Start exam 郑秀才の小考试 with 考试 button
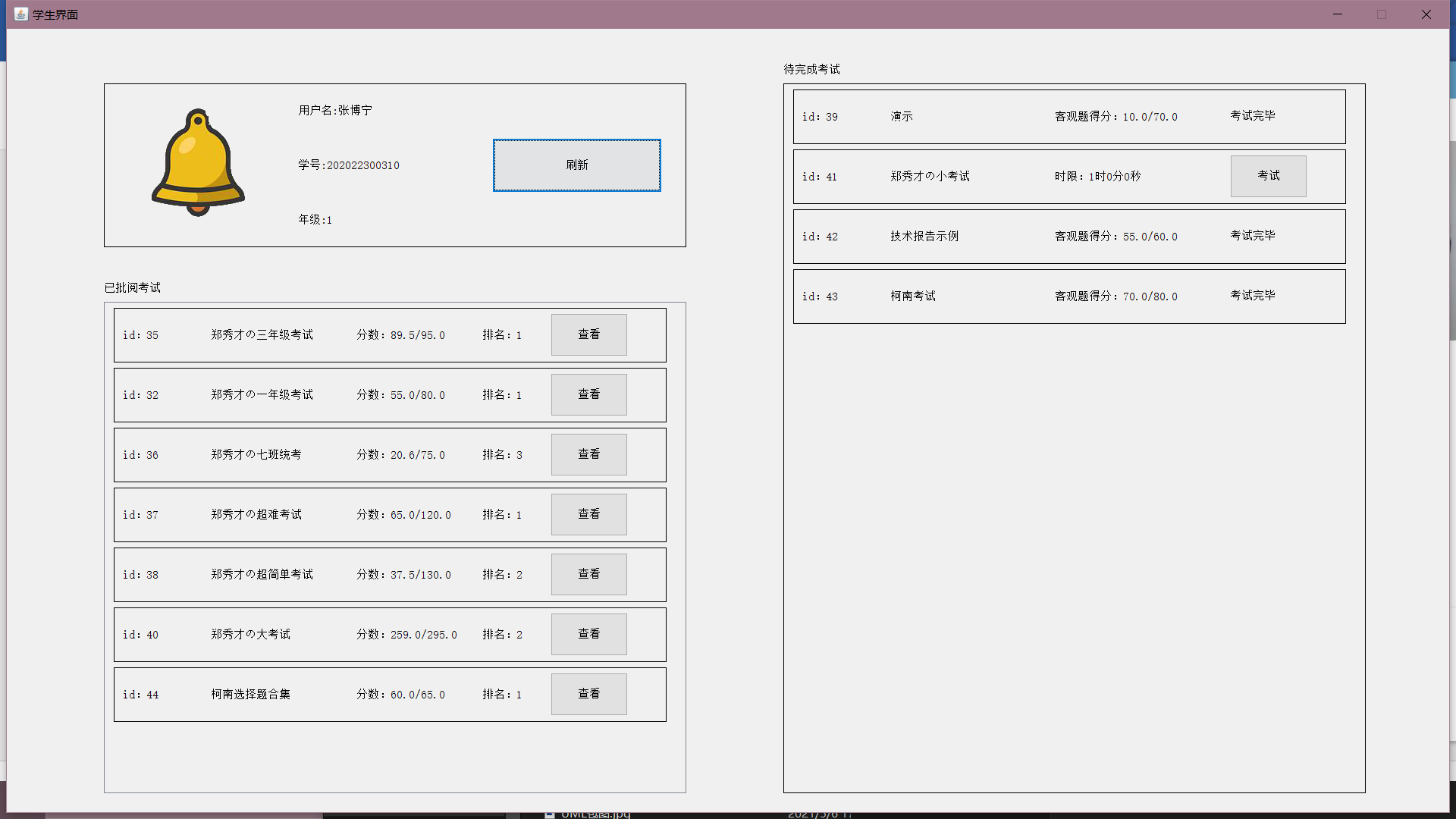1456x819 pixels. (1268, 176)
